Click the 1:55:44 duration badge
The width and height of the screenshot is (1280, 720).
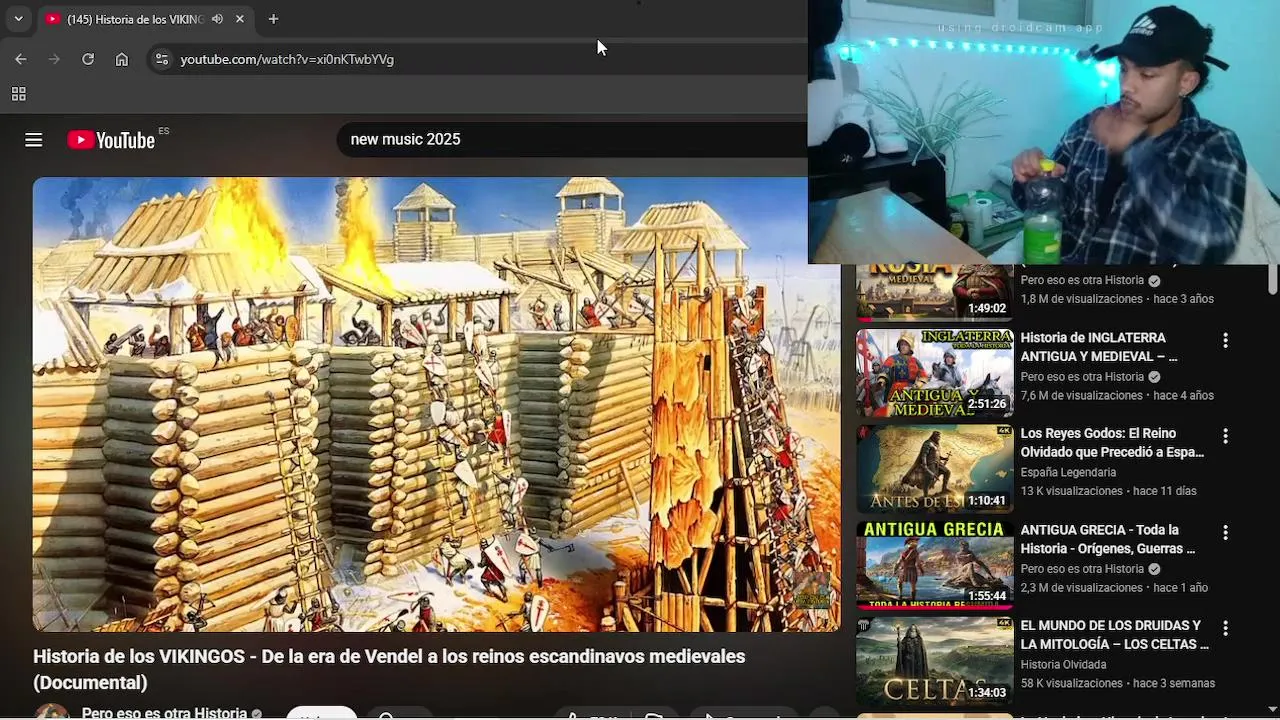pos(986,596)
